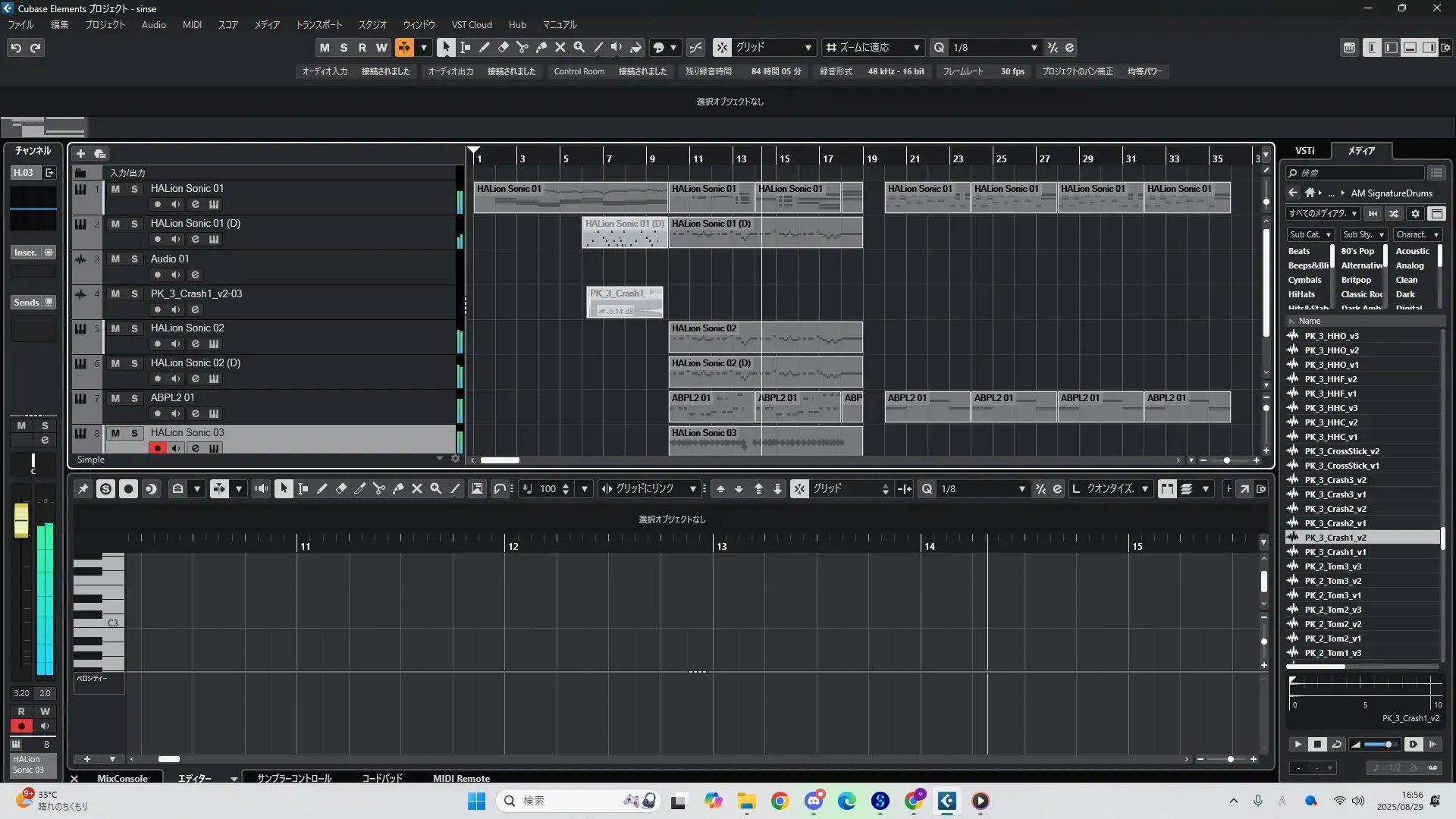Screen dimensions: 1456x819
Task: Select the PK_3_Crash3_v1 media file
Action: (x=1335, y=494)
